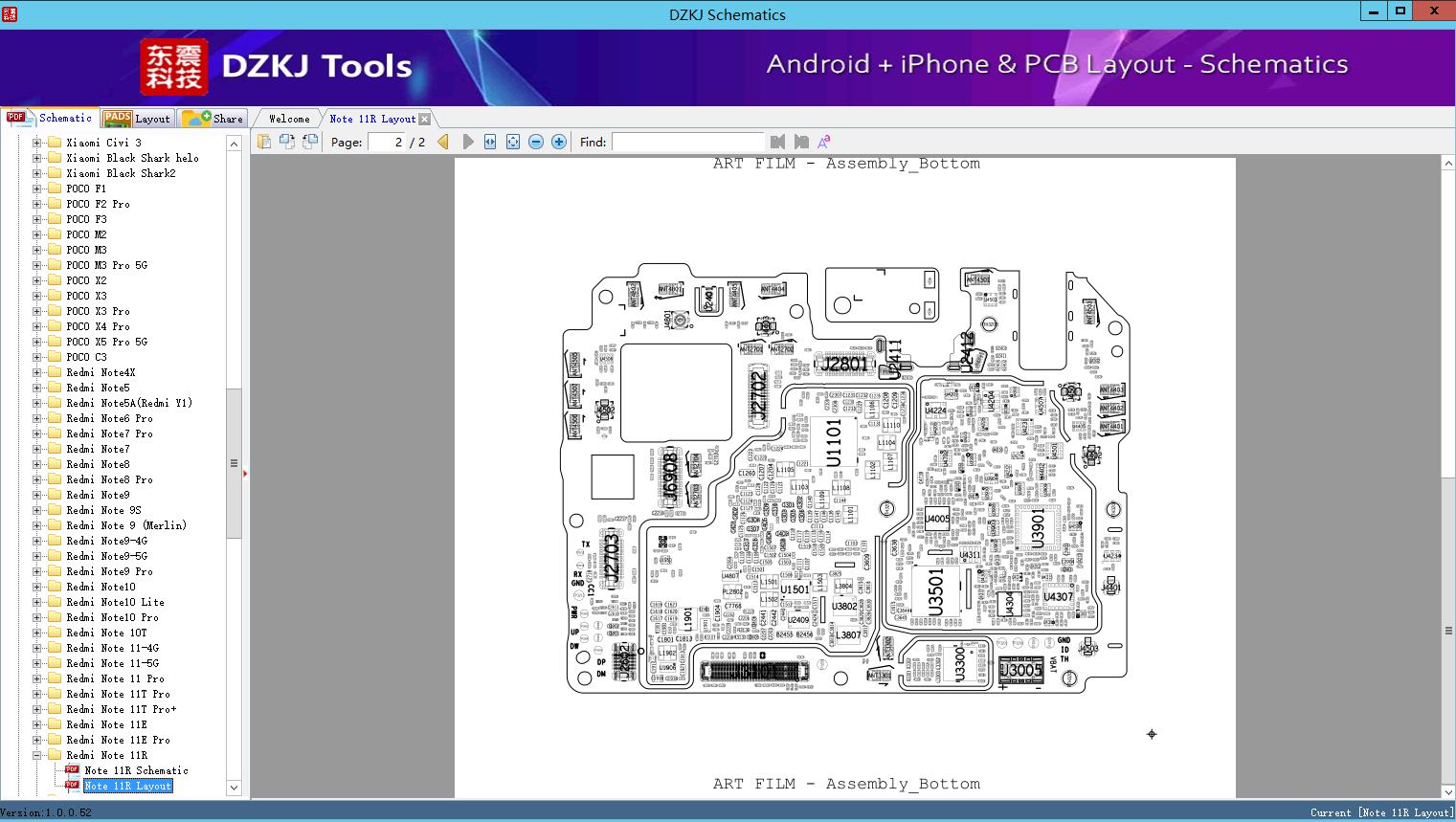Switch to the PADS Layout tab
The image size is (1456, 822).
[x=137, y=119]
